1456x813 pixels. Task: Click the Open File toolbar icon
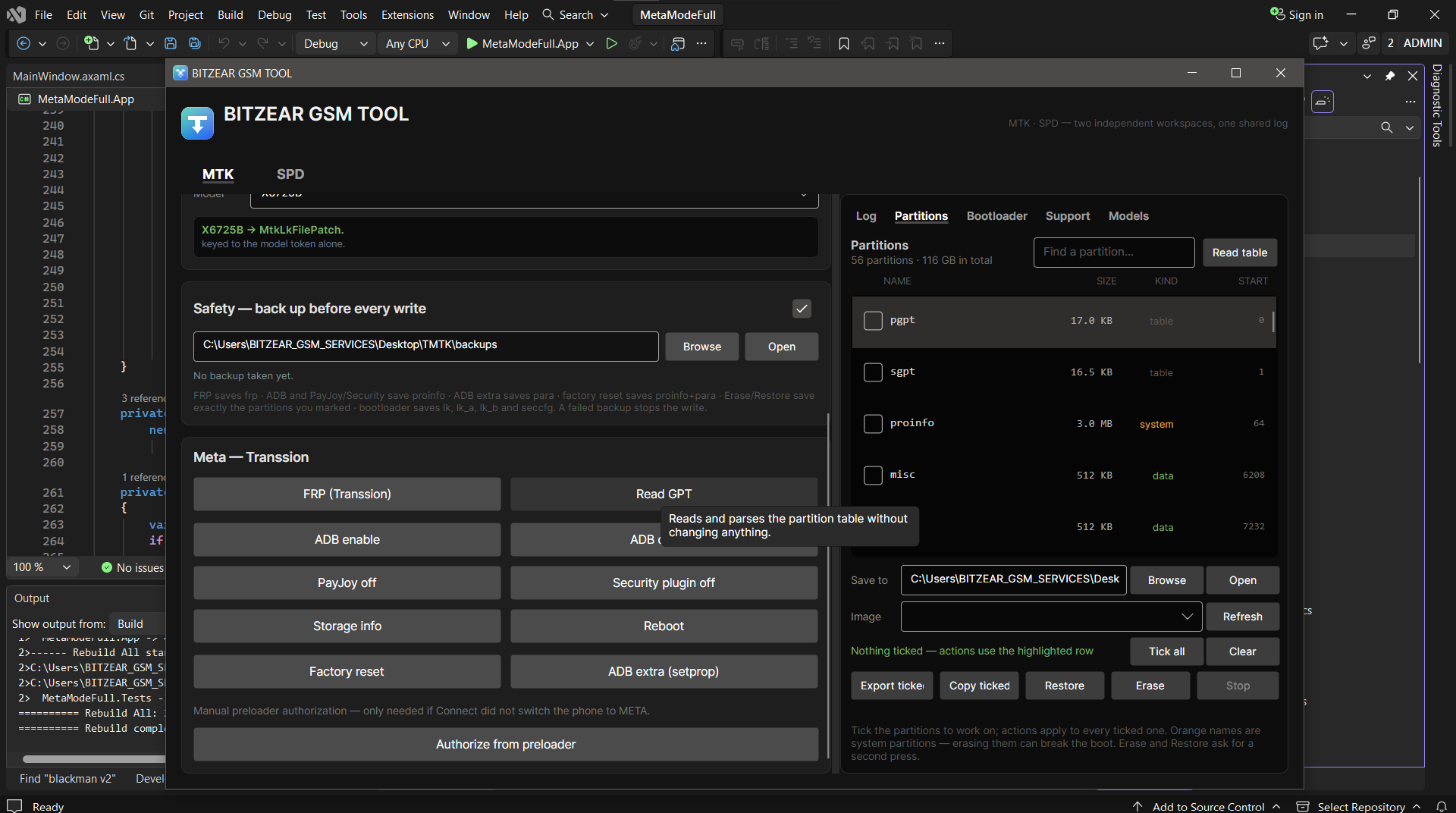click(130, 44)
